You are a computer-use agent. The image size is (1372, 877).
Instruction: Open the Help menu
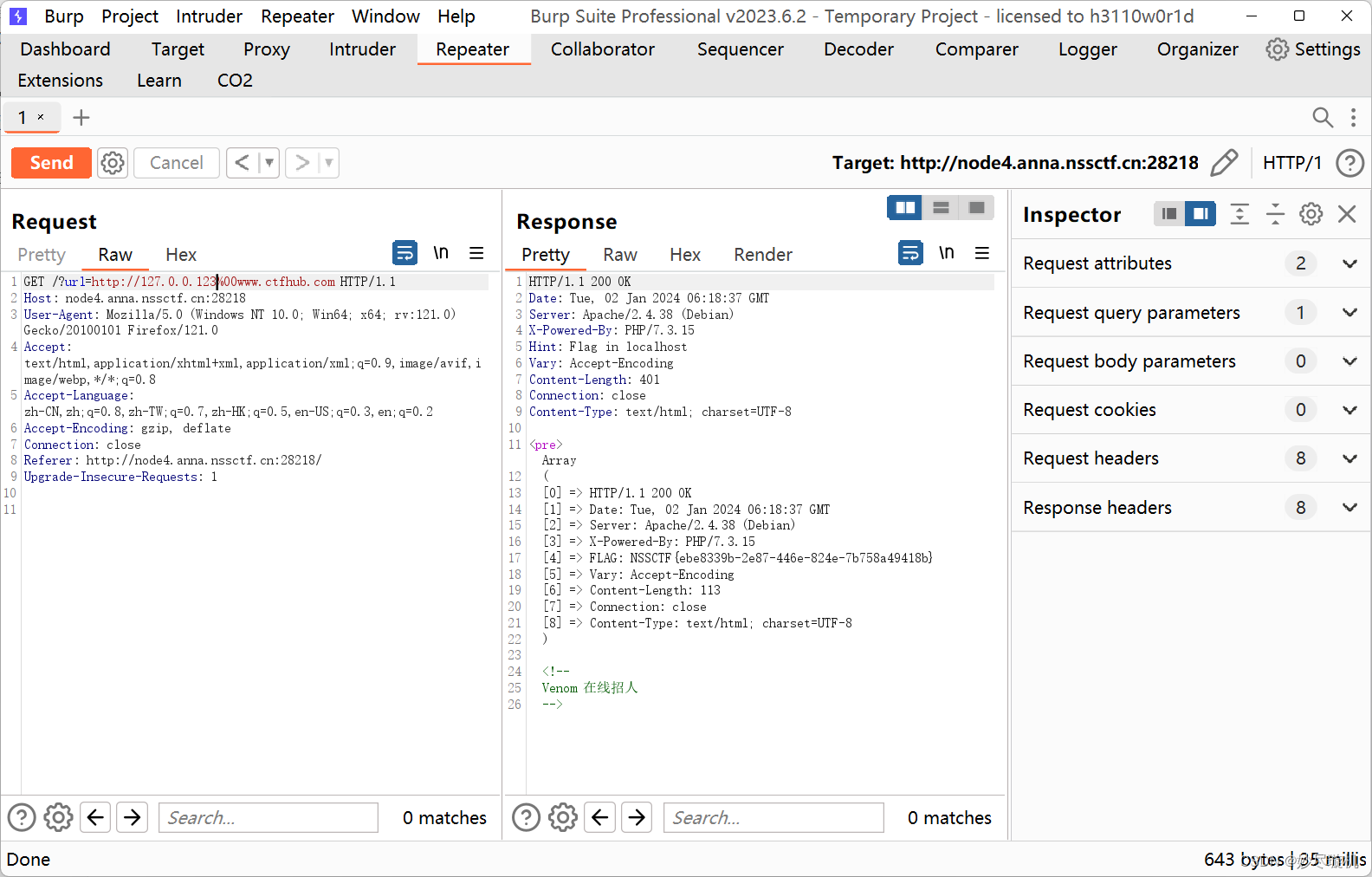[x=456, y=16]
